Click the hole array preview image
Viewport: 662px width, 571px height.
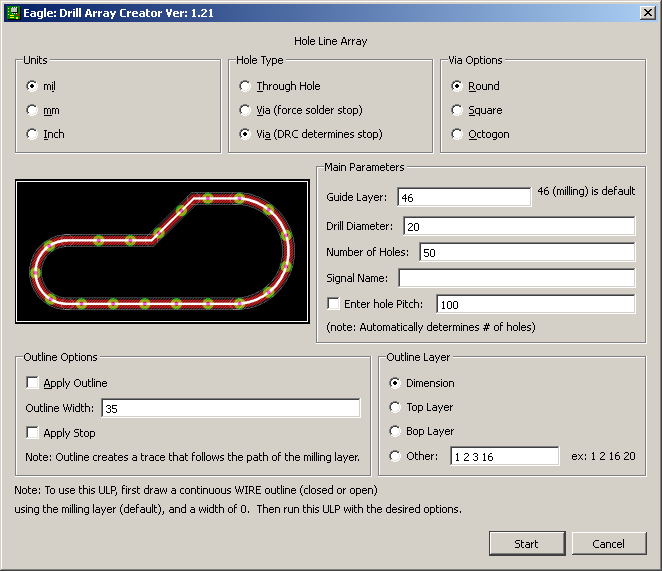[162, 251]
